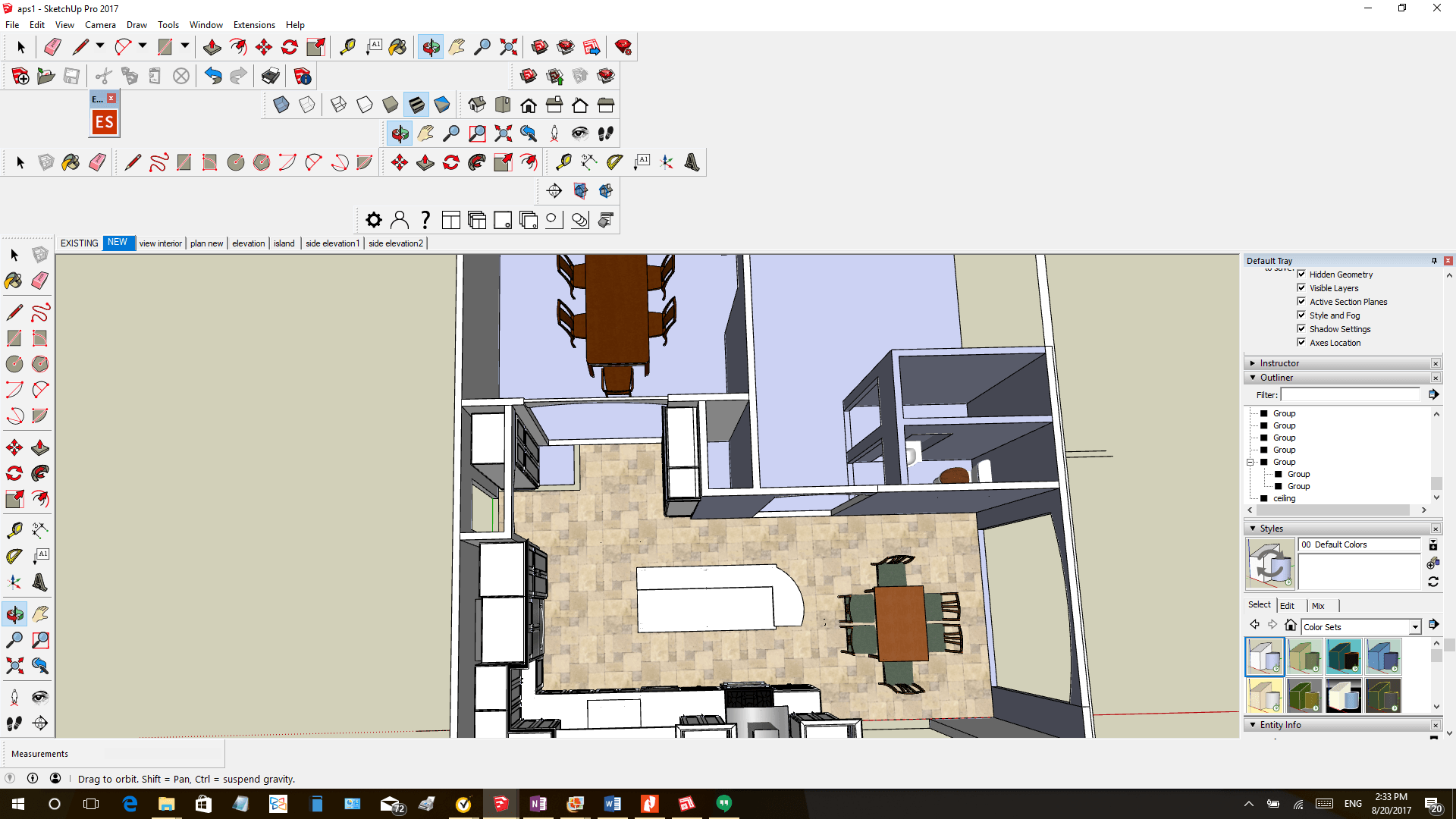Screen dimensions: 1456x819
Task: Click the Zoom Extents icon in top toolbar
Action: tap(509, 47)
